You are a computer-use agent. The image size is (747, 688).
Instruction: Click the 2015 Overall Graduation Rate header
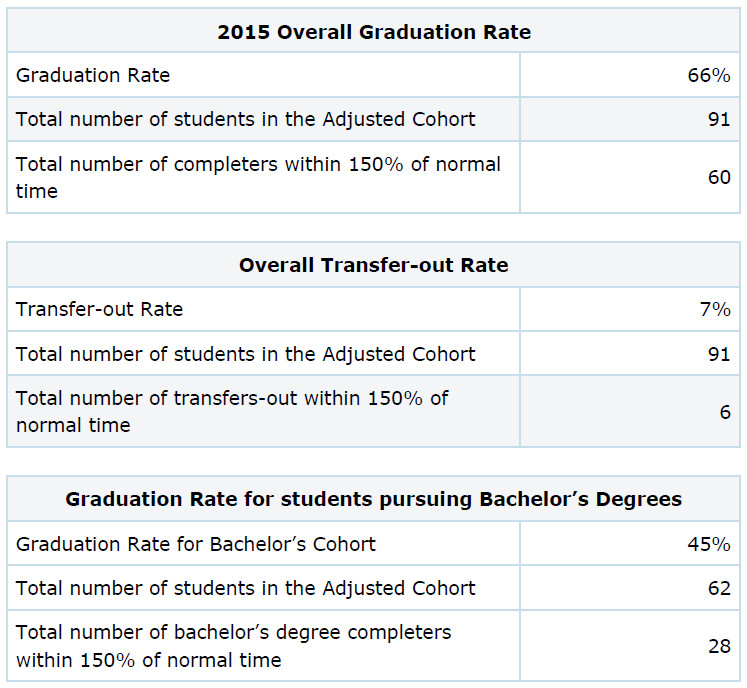tap(374, 32)
